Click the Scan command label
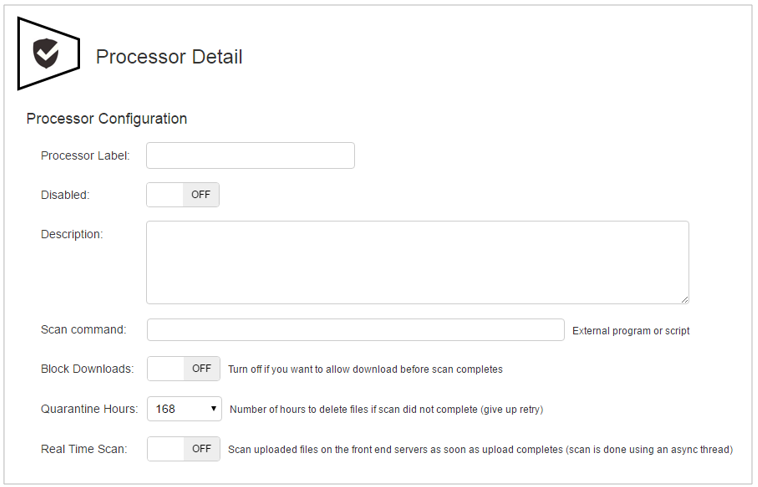This screenshot has height=487, width=758. pos(83,330)
